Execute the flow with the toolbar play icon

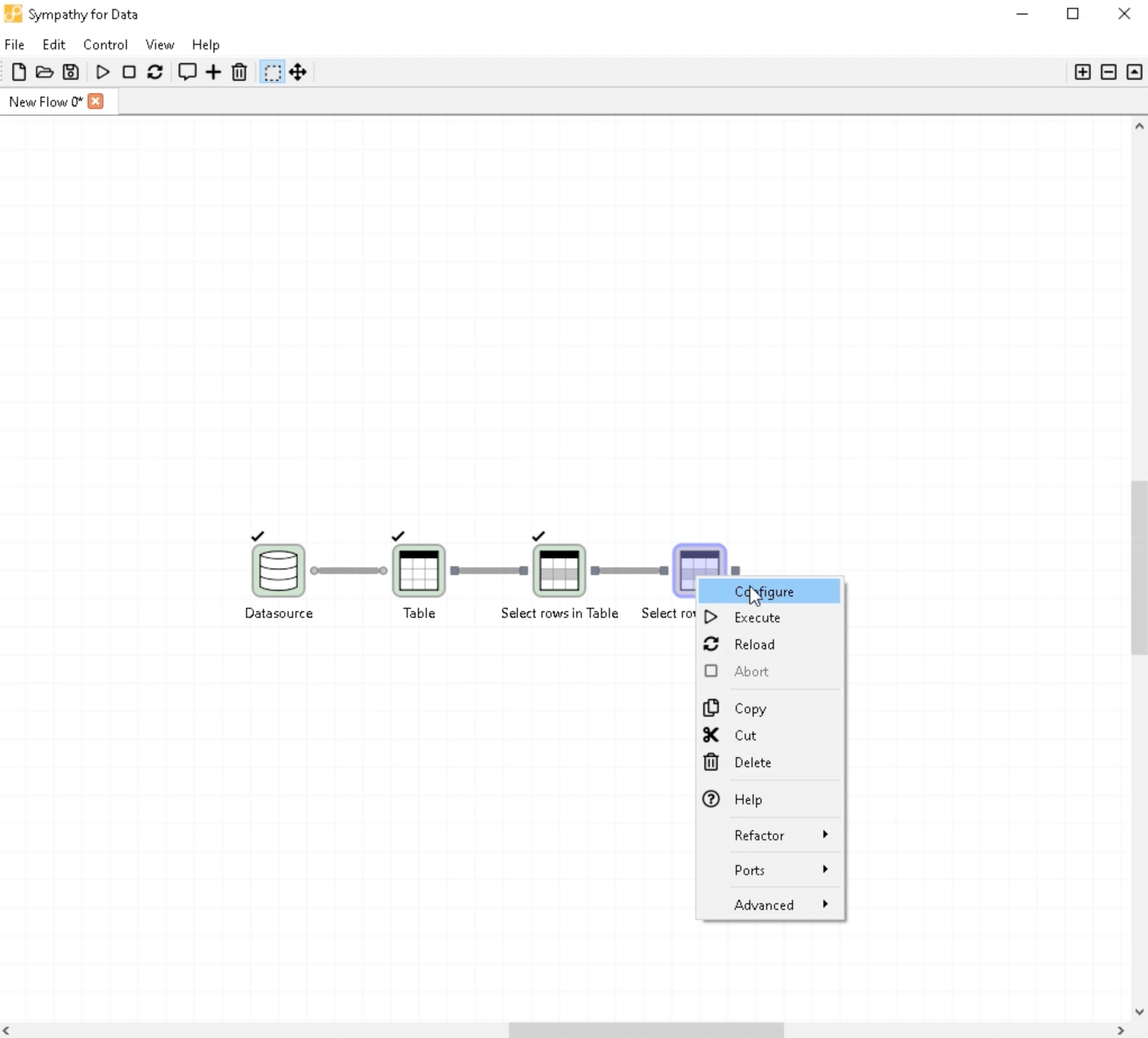[x=103, y=72]
